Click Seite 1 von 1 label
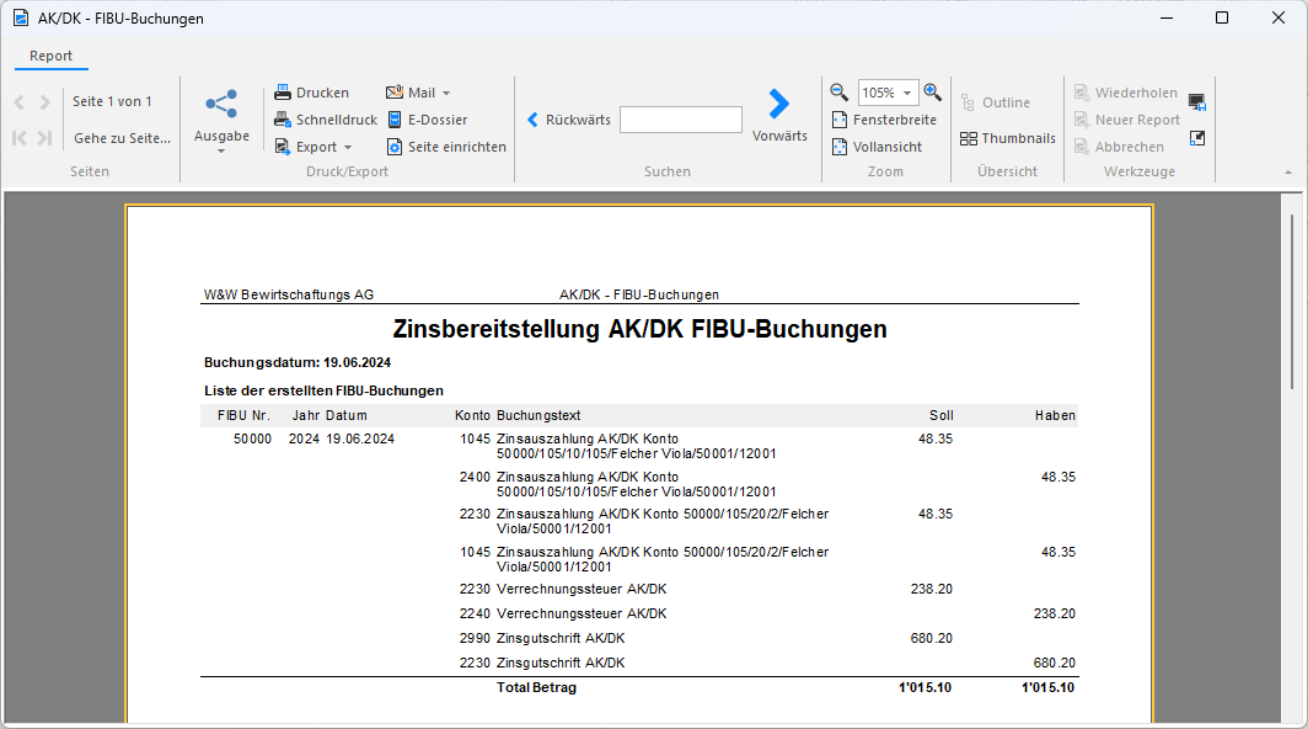The image size is (1308, 729). click(112, 101)
